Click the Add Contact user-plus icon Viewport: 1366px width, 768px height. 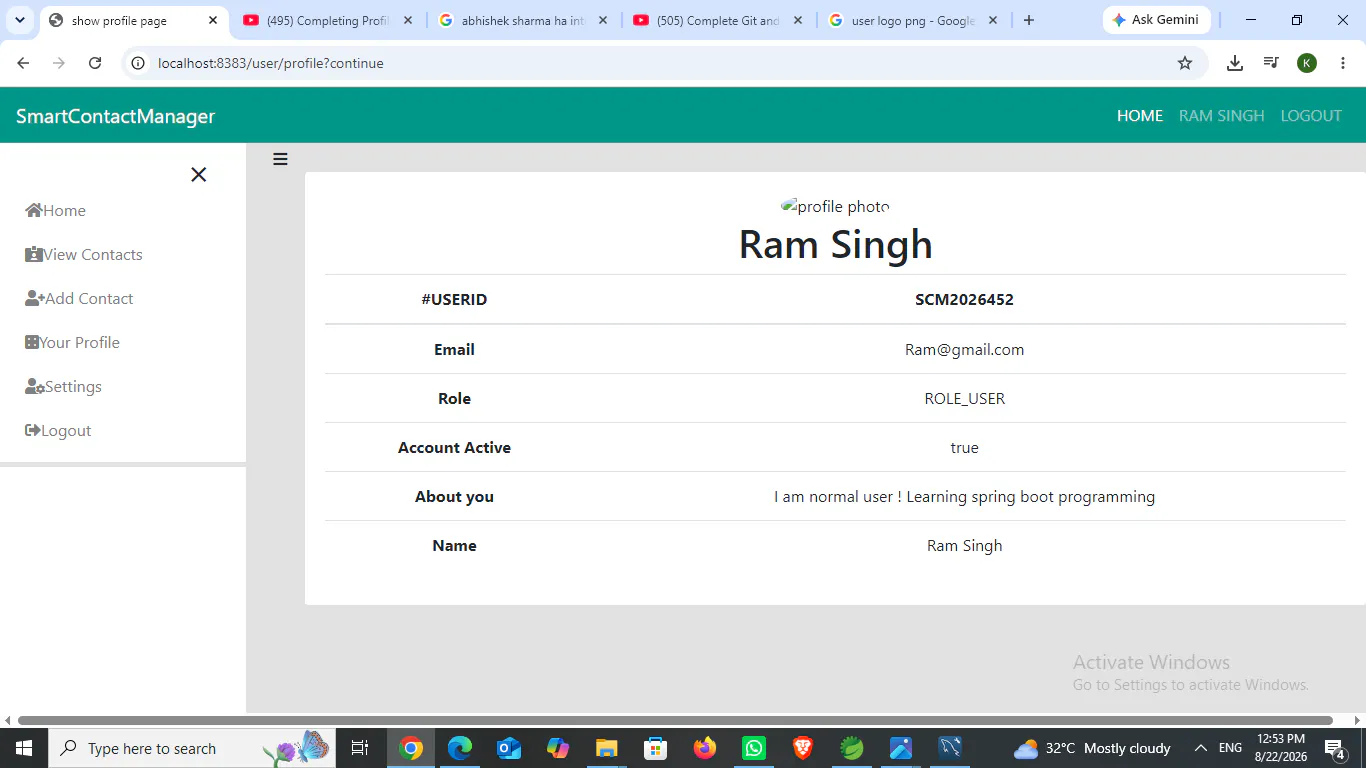pos(35,298)
